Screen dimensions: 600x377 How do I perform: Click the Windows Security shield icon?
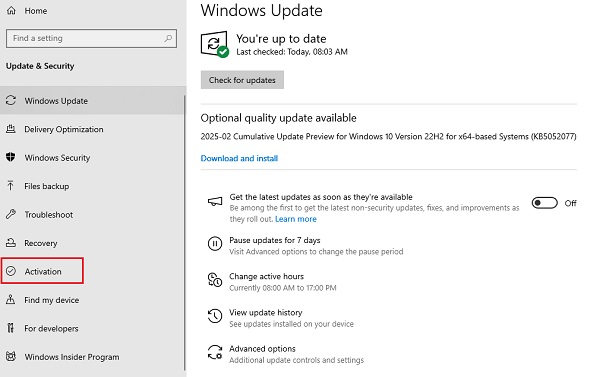pos(11,157)
